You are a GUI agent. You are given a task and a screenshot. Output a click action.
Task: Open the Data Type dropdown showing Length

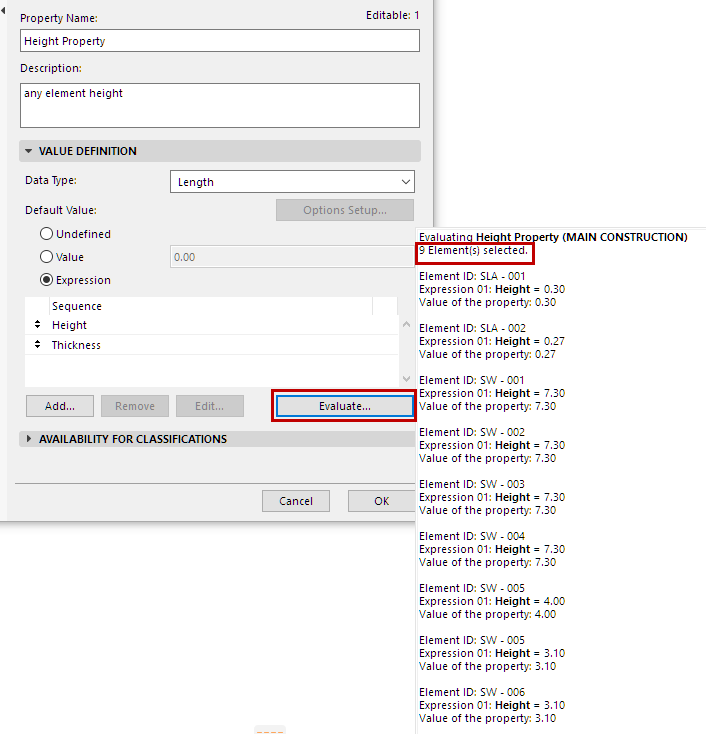(292, 182)
